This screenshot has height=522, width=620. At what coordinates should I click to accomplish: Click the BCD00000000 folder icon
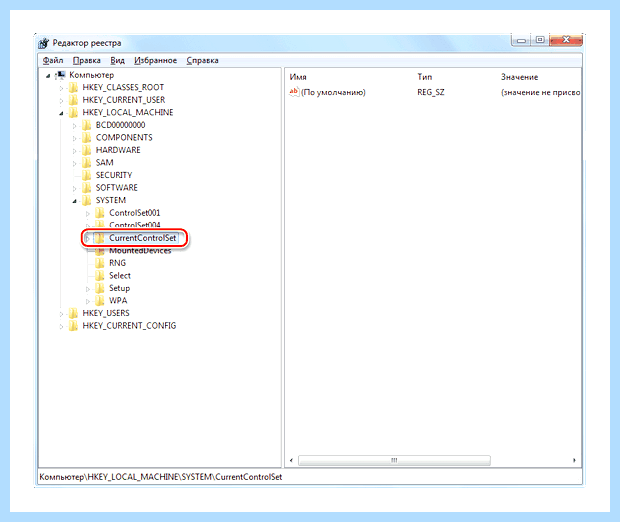pyautogui.click(x=87, y=125)
